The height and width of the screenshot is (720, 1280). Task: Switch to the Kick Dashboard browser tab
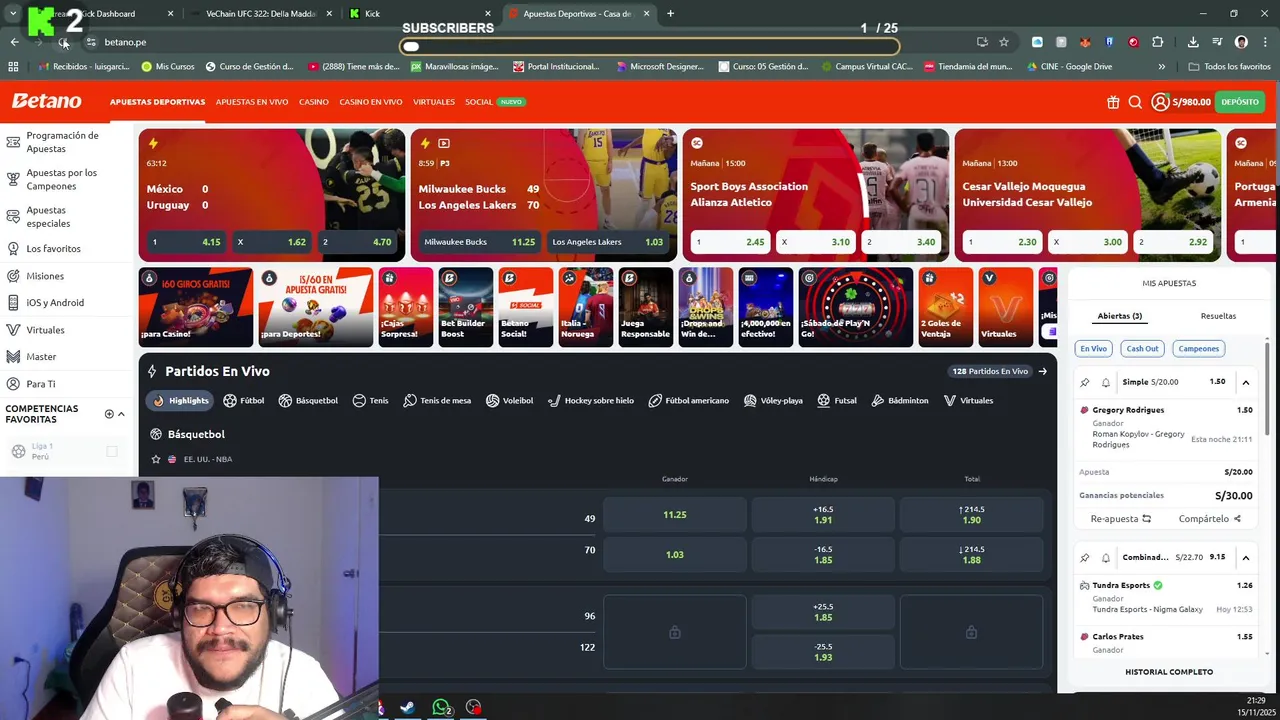coord(105,14)
